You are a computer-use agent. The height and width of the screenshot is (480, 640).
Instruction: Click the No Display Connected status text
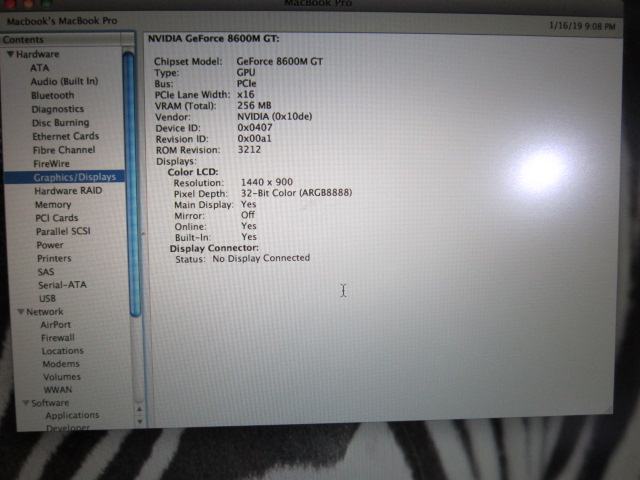(x=261, y=258)
